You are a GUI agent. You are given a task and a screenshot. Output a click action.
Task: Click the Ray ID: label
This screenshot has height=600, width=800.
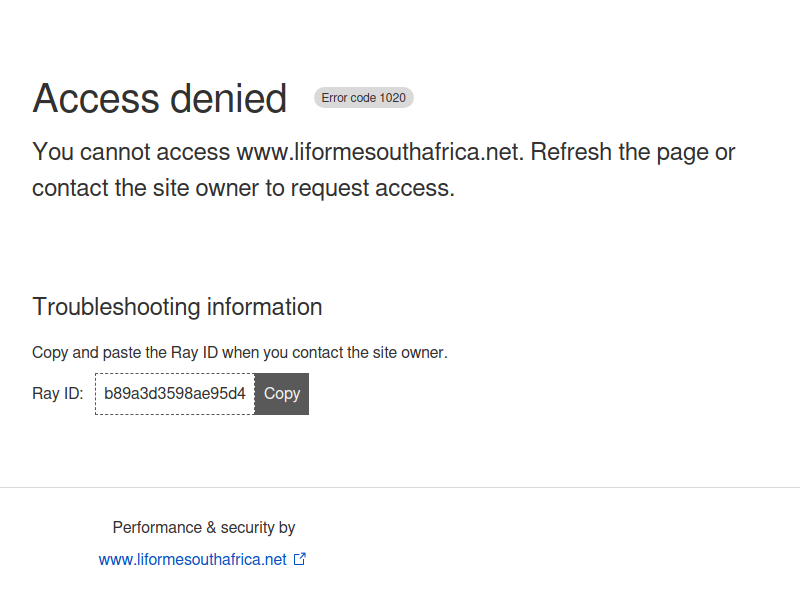point(57,394)
